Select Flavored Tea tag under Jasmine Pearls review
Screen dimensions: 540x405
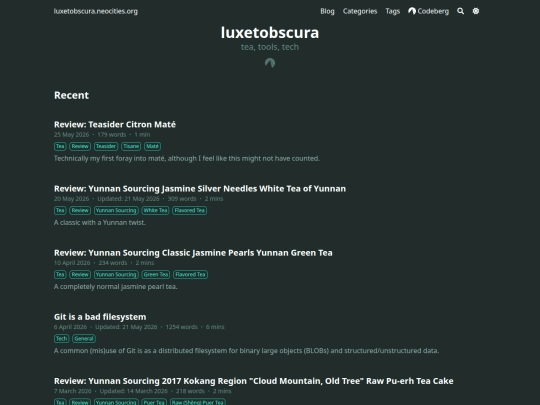tap(190, 274)
